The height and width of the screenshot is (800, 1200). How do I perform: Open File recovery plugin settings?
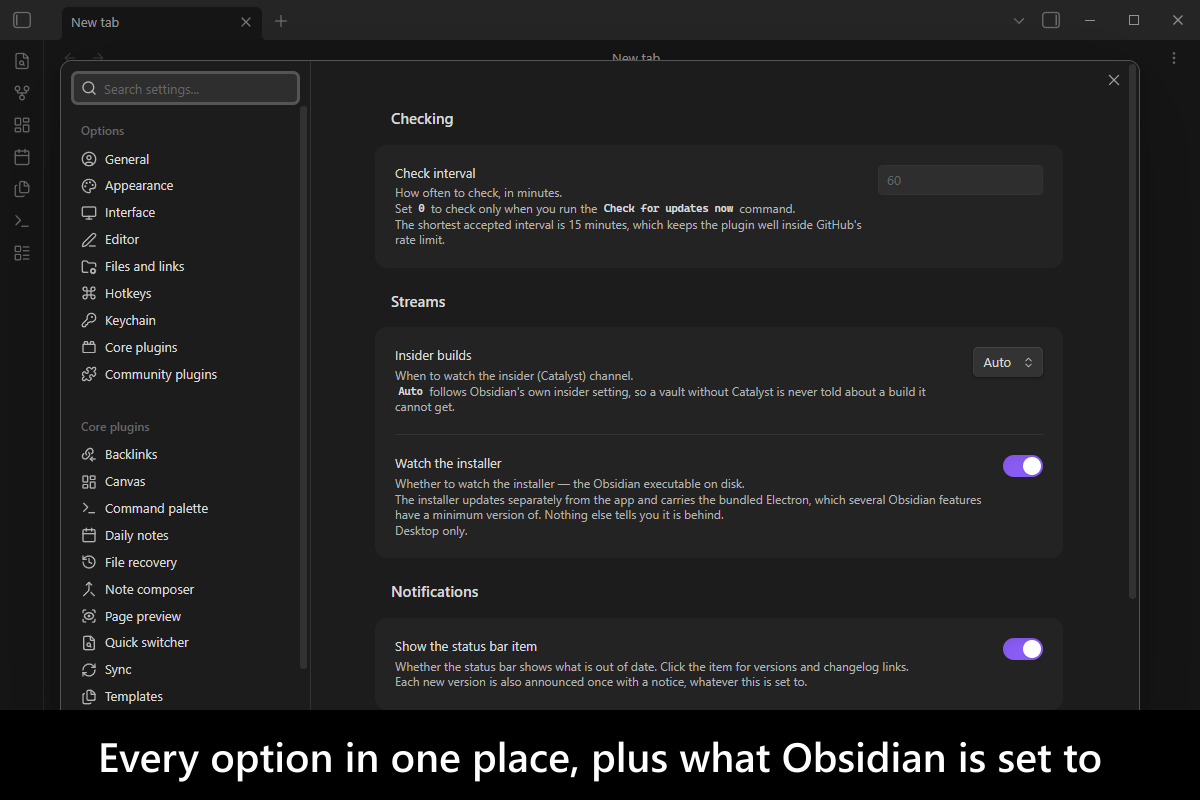pos(185,563)
